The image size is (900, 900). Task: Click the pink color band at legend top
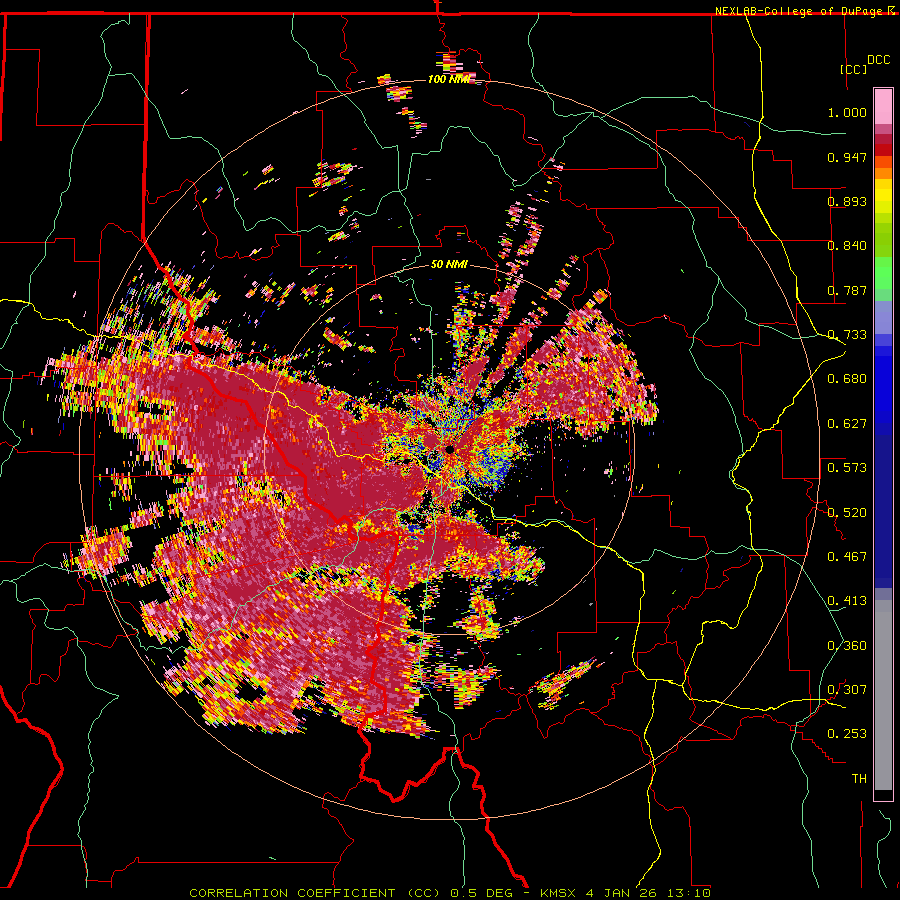(x=883, y=107)
